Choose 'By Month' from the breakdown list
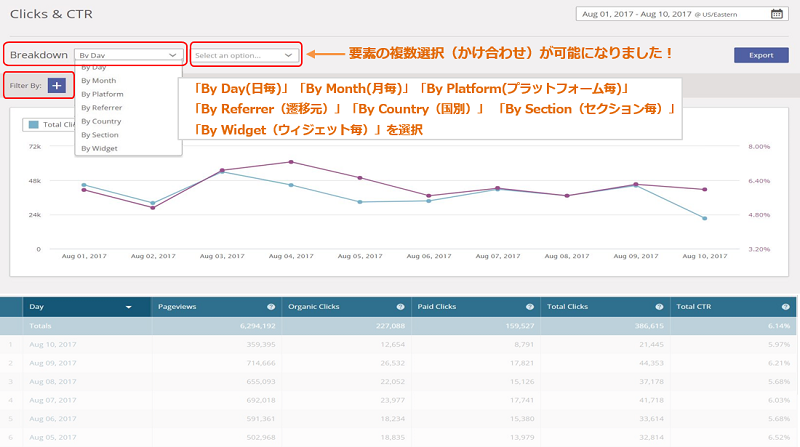The height and width of the screenshot is (447, 800). [99, 80]
